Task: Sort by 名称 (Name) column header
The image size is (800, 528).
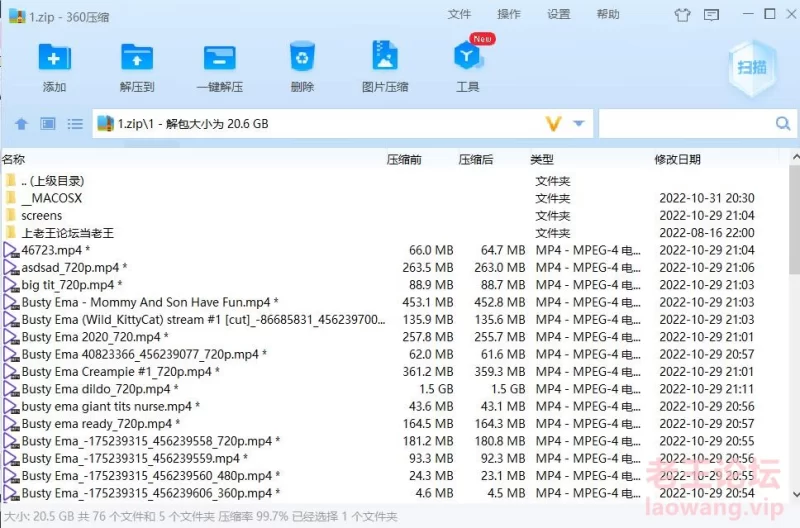Action: (x=13, y=159)
